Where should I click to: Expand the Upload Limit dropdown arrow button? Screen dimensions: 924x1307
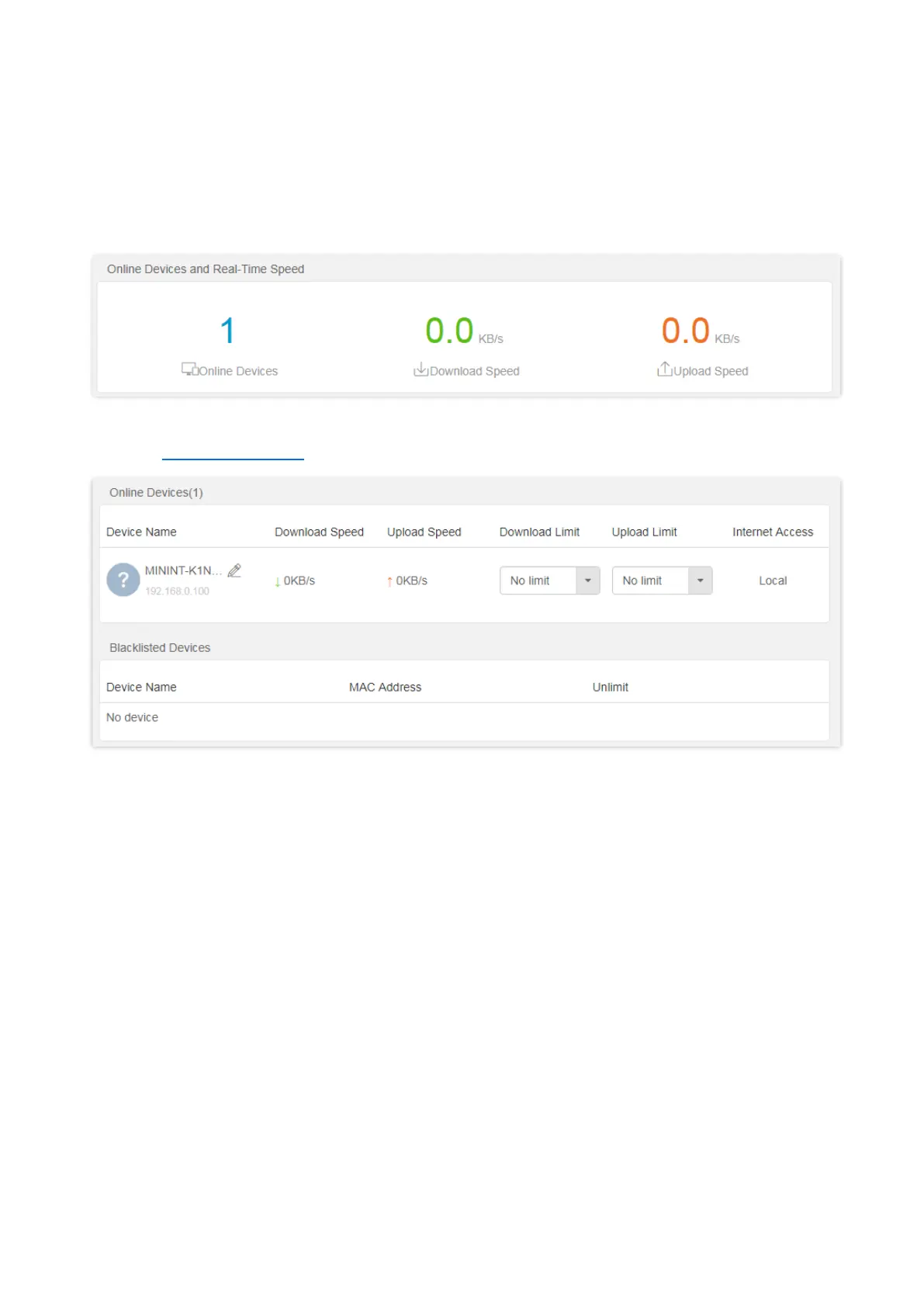700,581
